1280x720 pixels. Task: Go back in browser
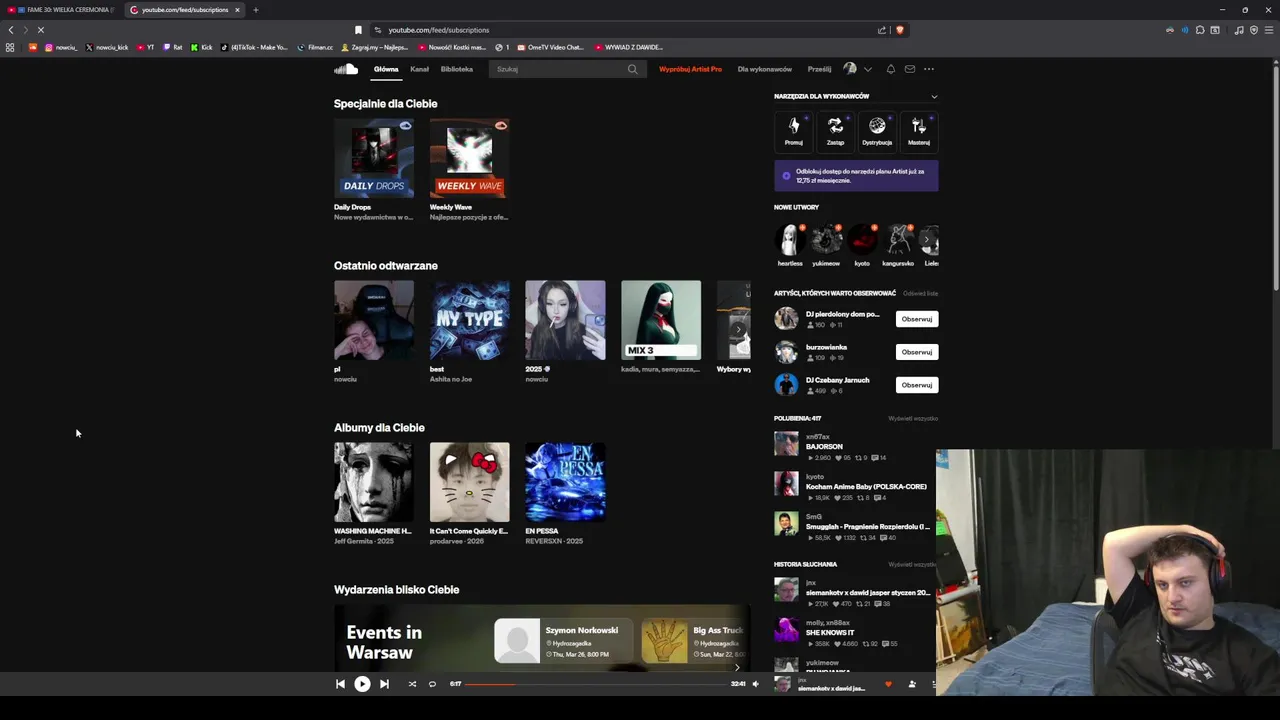point(11,30)
